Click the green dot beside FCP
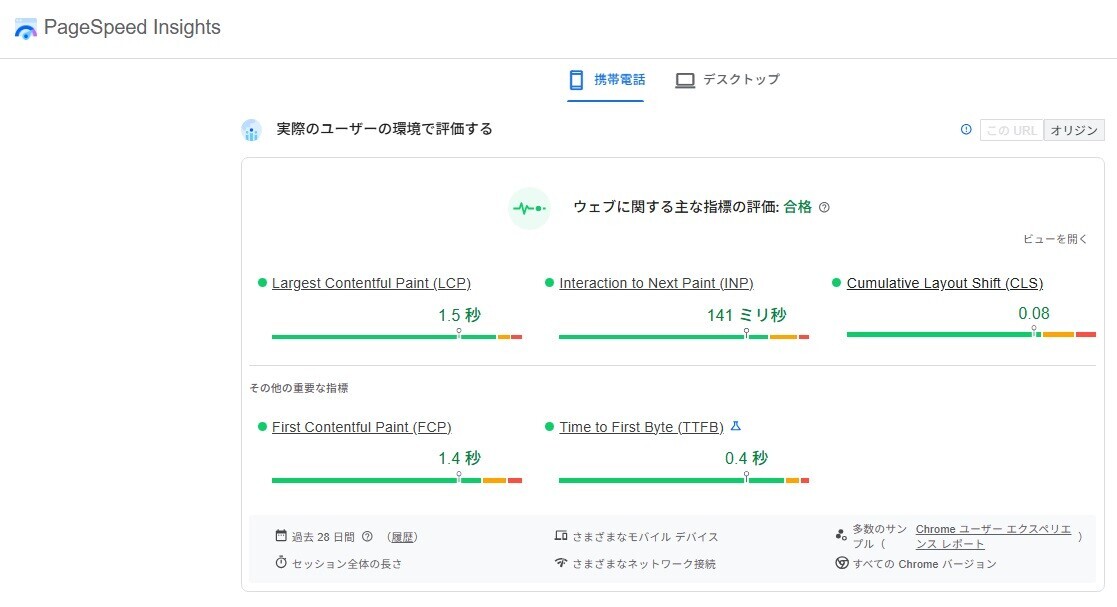The width and height of the screenshot is (1117, 607). pos(262,427)
